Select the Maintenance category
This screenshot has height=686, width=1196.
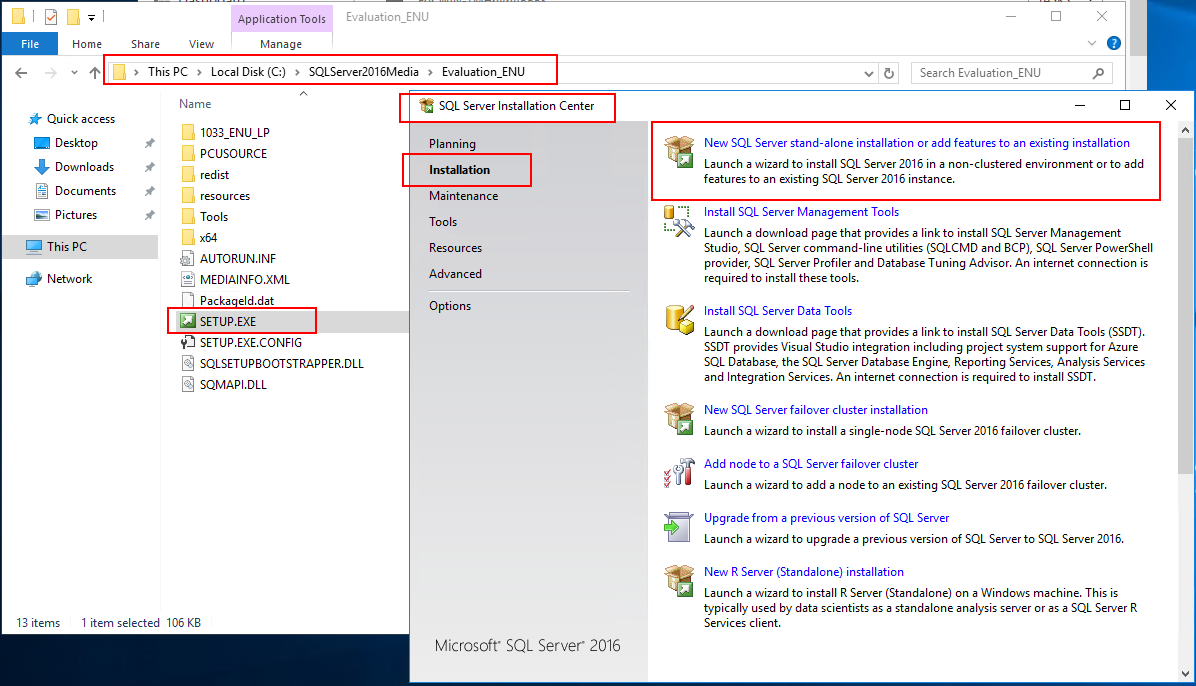pos(463,195)
